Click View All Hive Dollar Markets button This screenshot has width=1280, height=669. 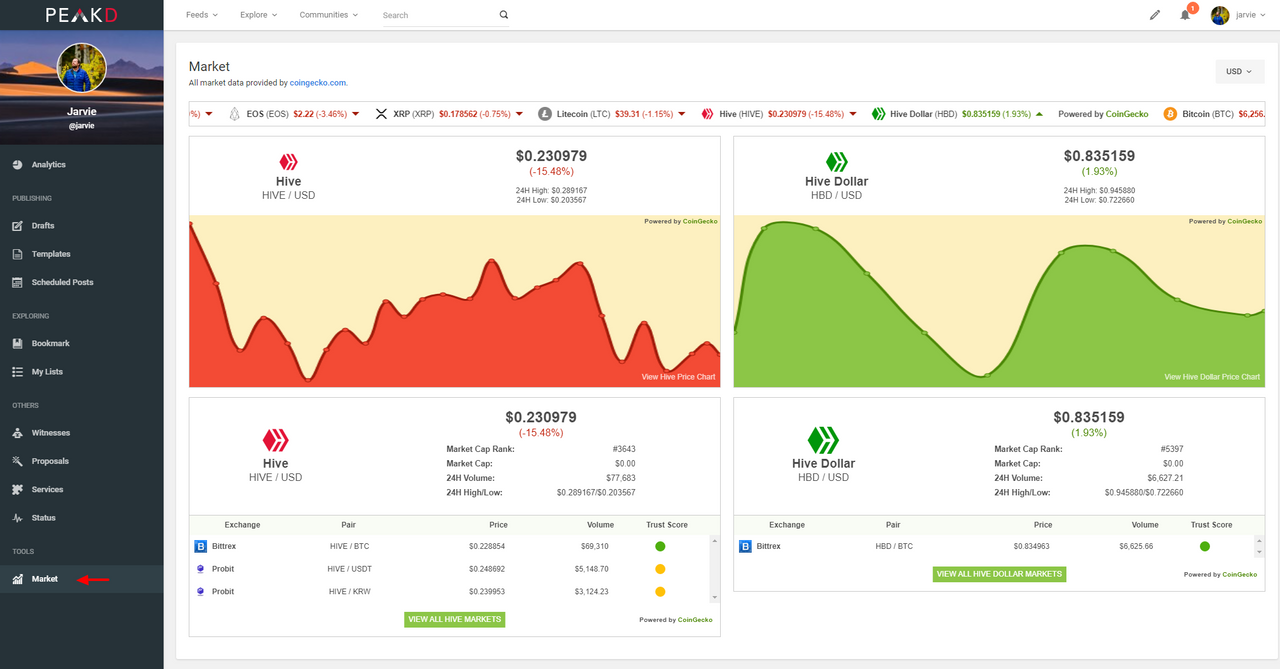coord(999,574)
